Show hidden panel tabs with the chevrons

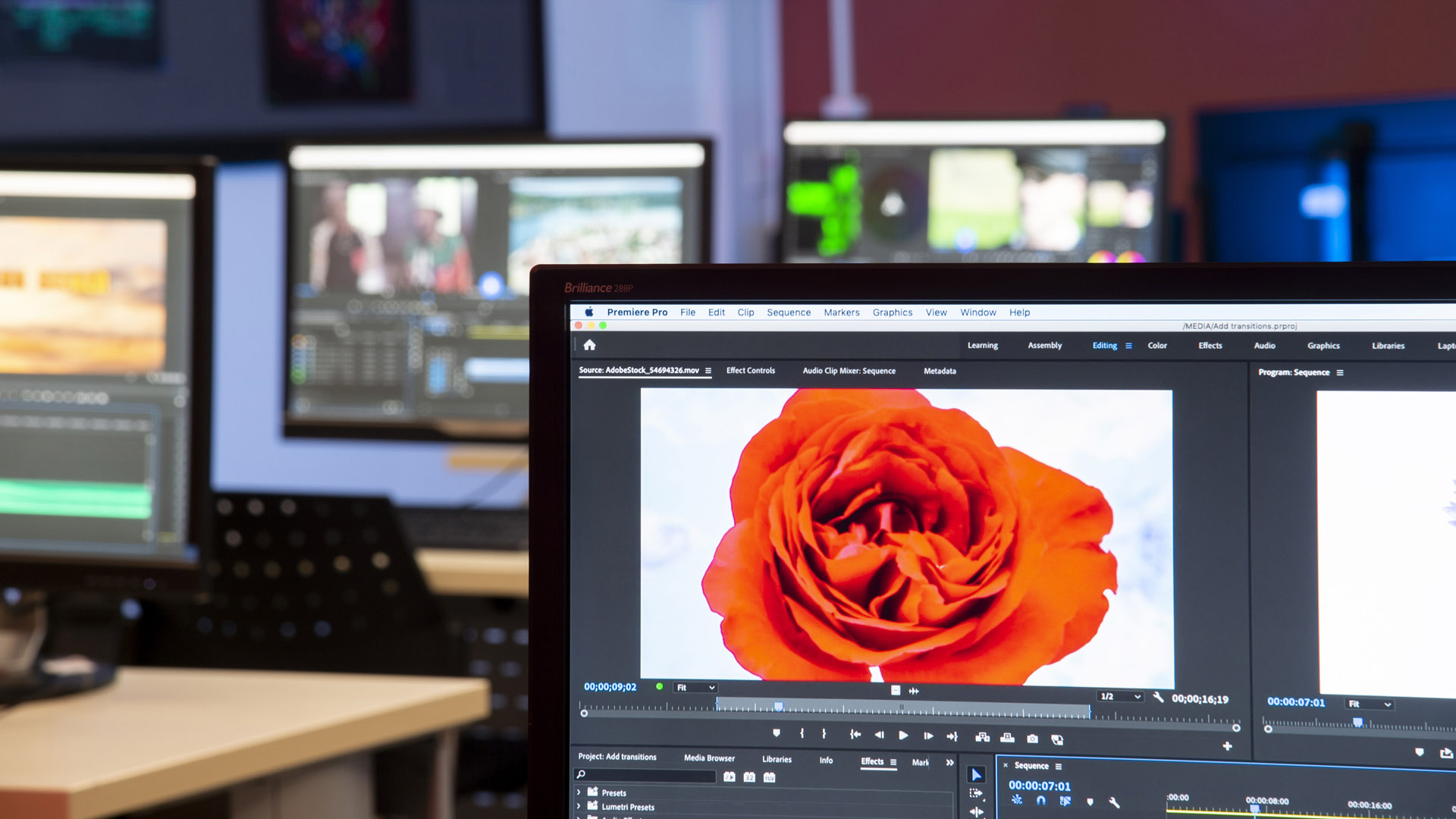click(x=949, y=762)
